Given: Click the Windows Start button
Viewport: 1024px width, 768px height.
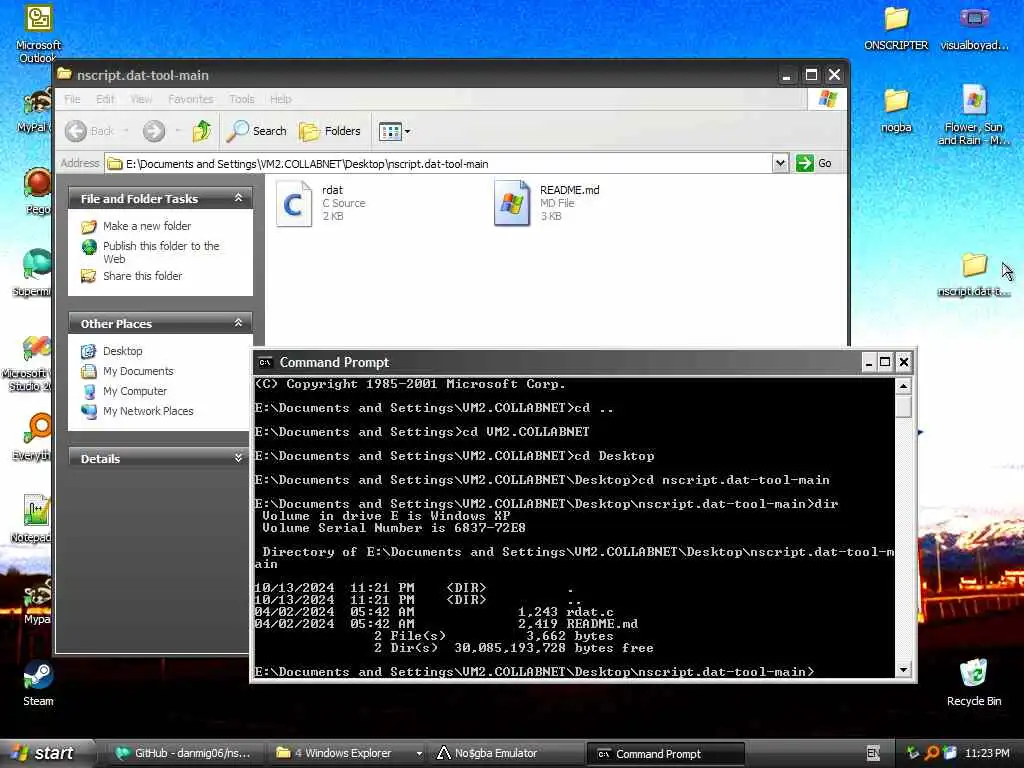Looking at the screenshot, I should coord(46,753).
